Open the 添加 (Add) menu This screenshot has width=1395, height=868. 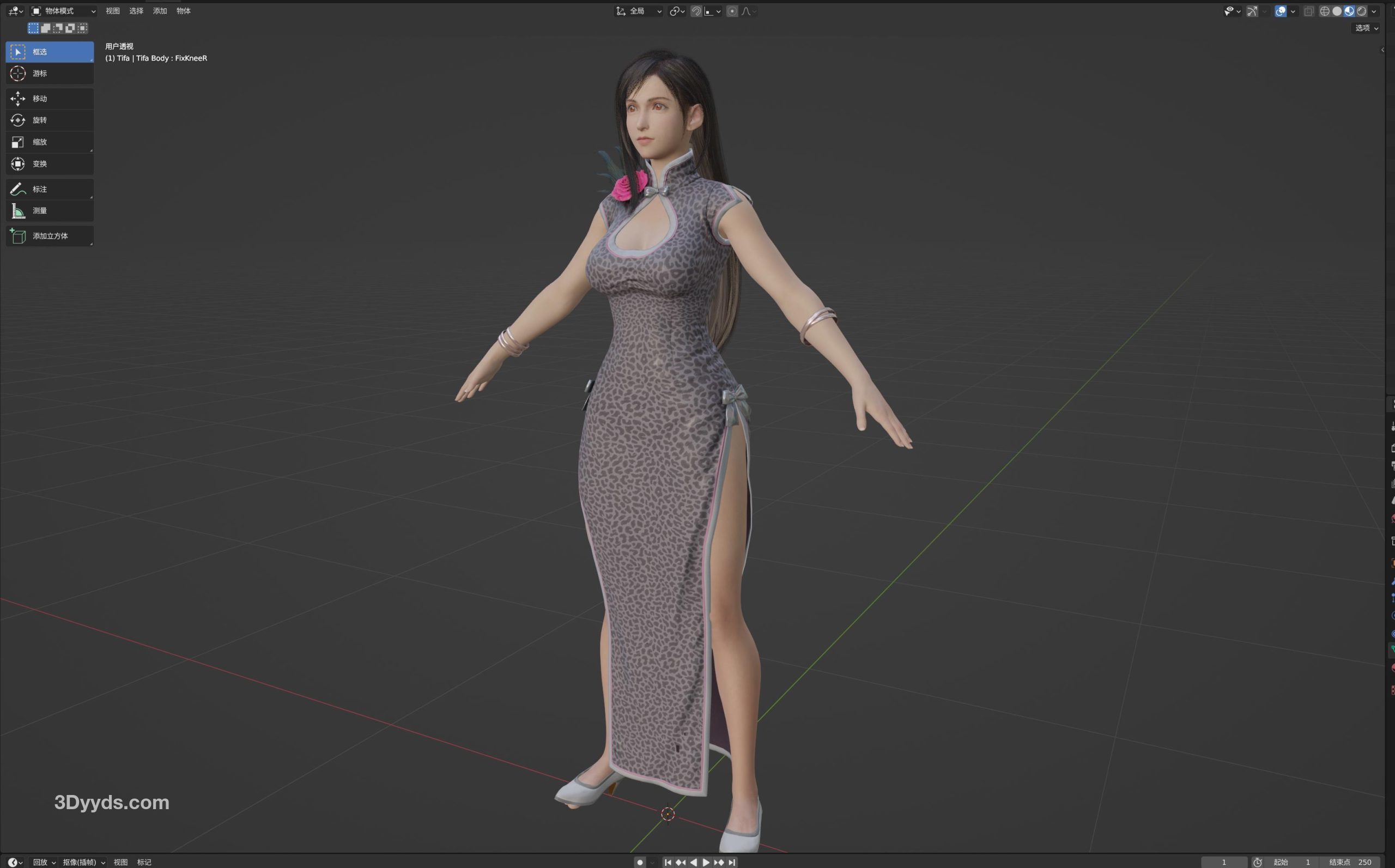[160, 11]
